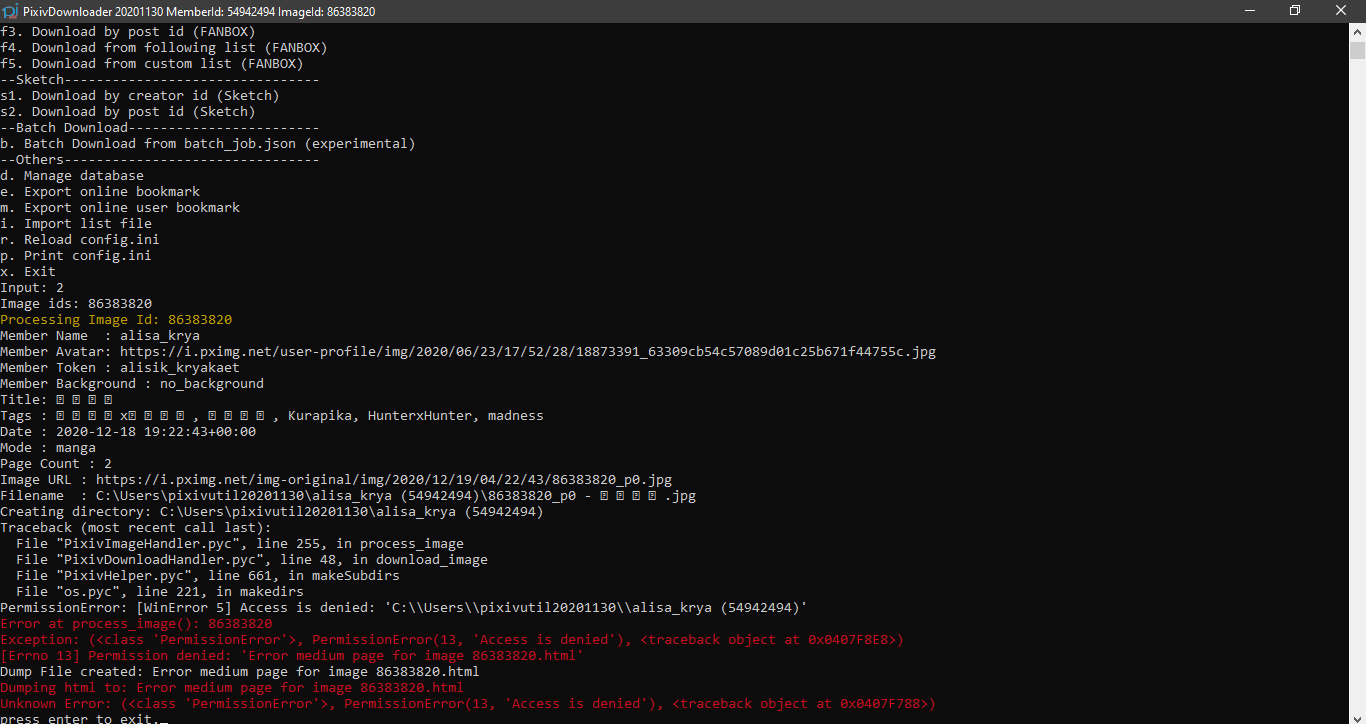Click 'Member Token : alisik_kryakaet' line
Viewport: 1366px width, 724px height.
[x=120, y=368]
